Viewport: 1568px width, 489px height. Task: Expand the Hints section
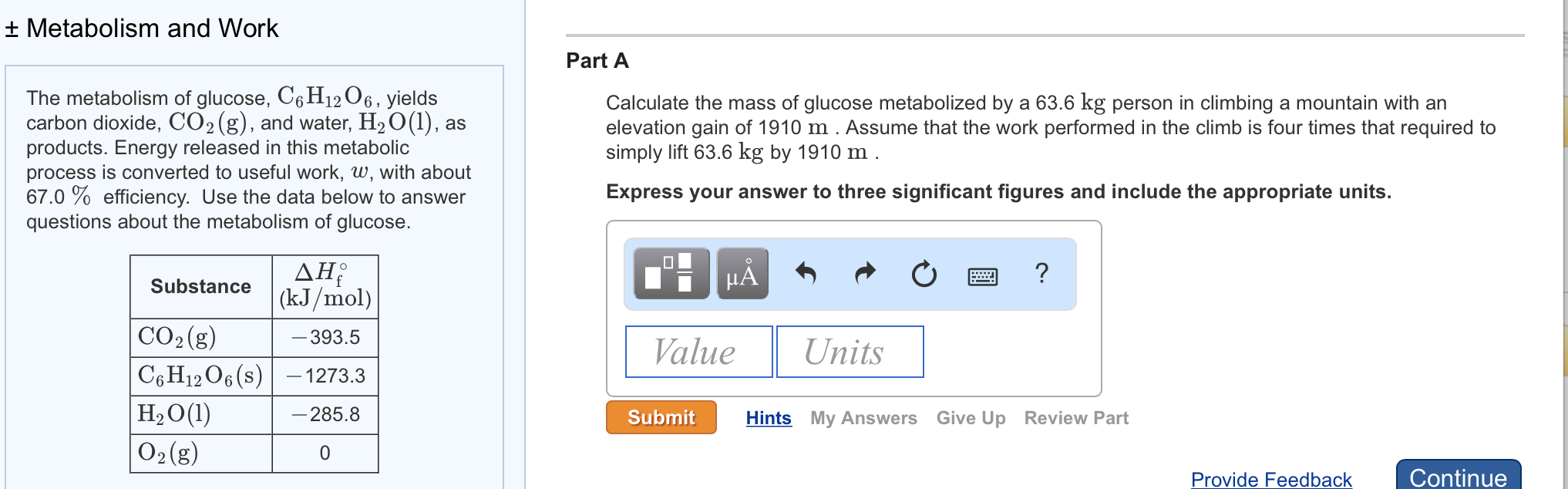point(768,417)
